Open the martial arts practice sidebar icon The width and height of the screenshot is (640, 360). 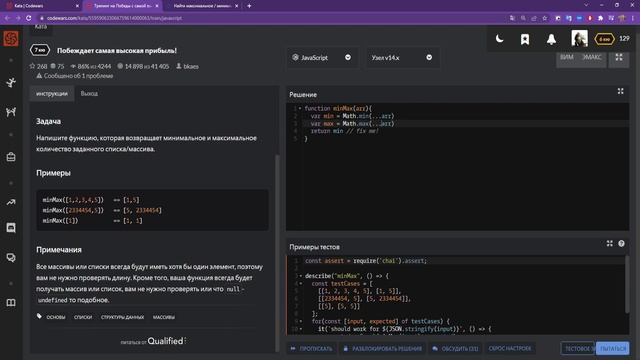pyautogui.click(x=11, y=82)
